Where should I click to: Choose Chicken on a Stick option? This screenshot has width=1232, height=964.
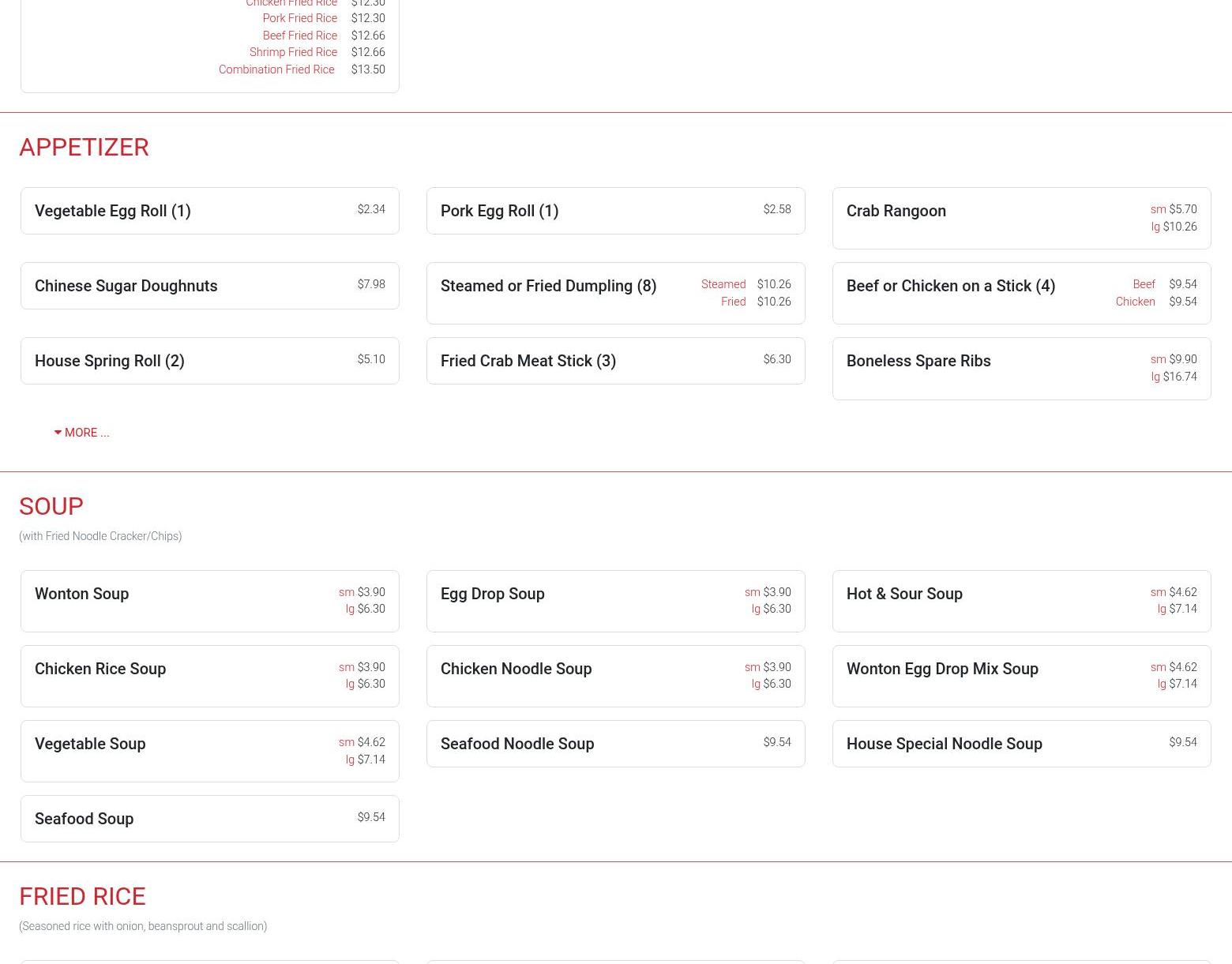1135,302
